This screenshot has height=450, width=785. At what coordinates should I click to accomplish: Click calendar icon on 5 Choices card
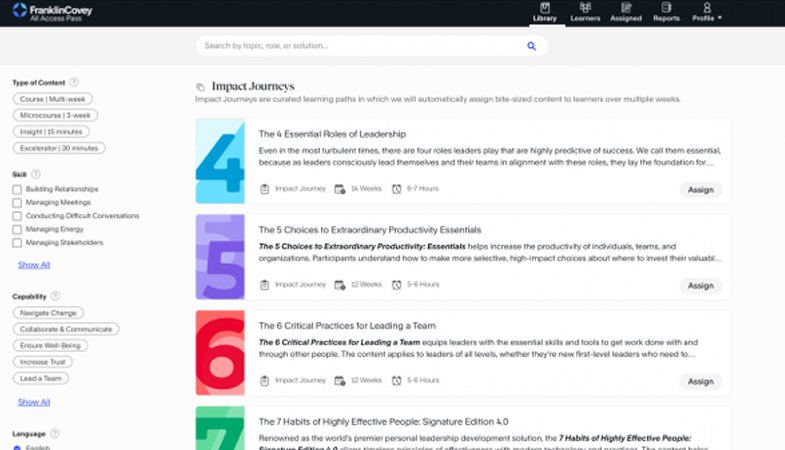click(339, 285)
